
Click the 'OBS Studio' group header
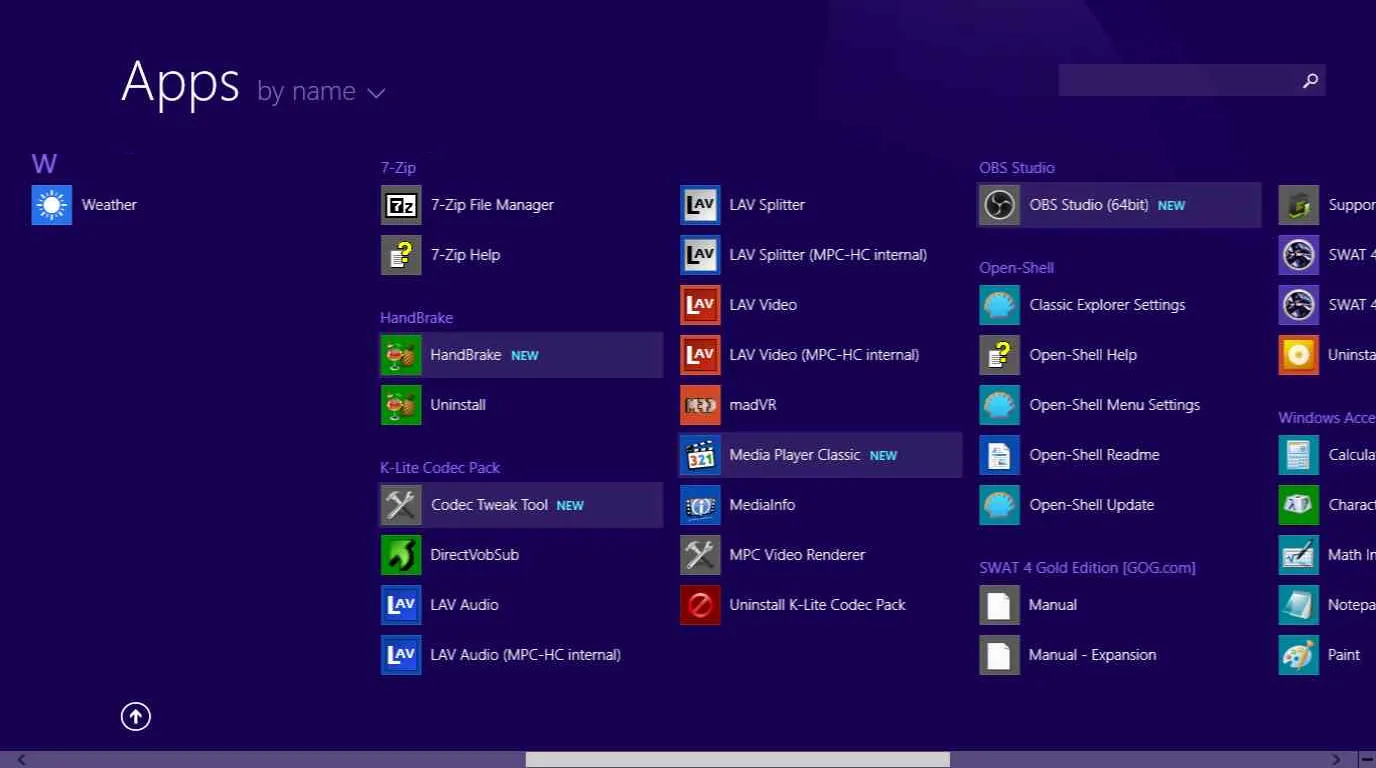coord(1017,168)
